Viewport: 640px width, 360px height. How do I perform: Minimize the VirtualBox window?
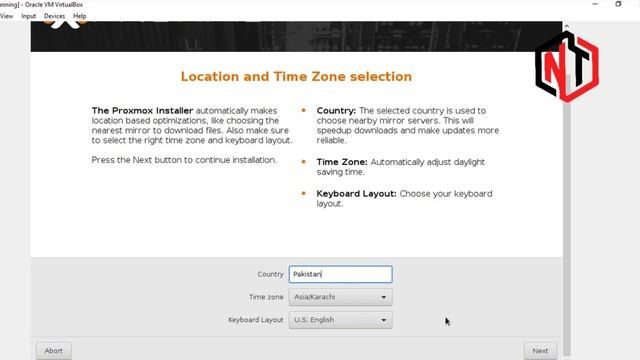(595, 4)
